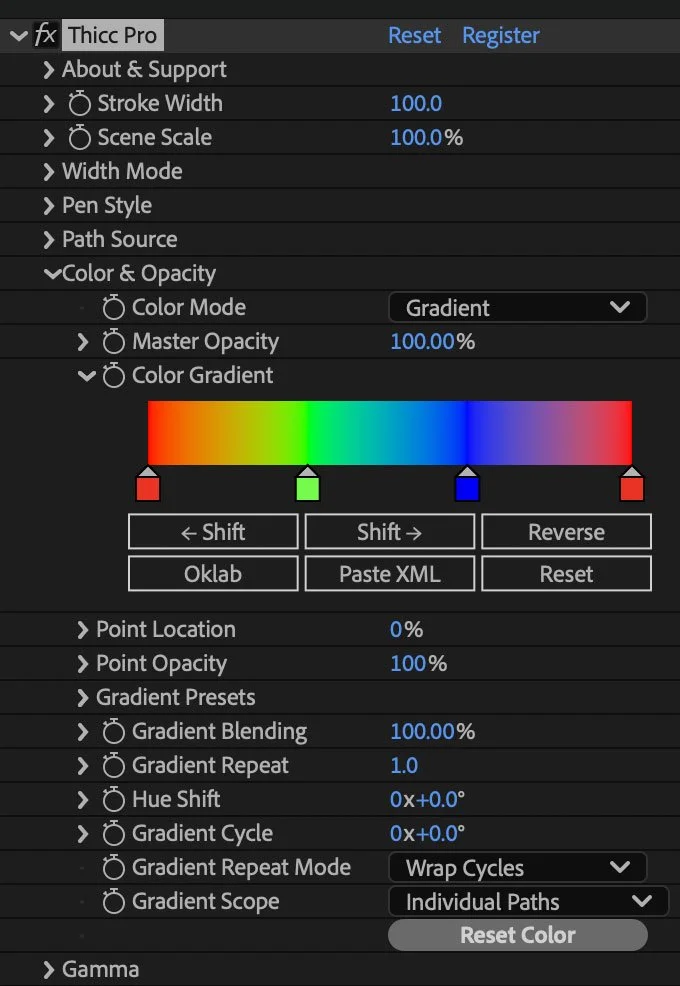Select the Thicc Pro effect name
This screenshot has width=680, height=986.
click(113, 35)
